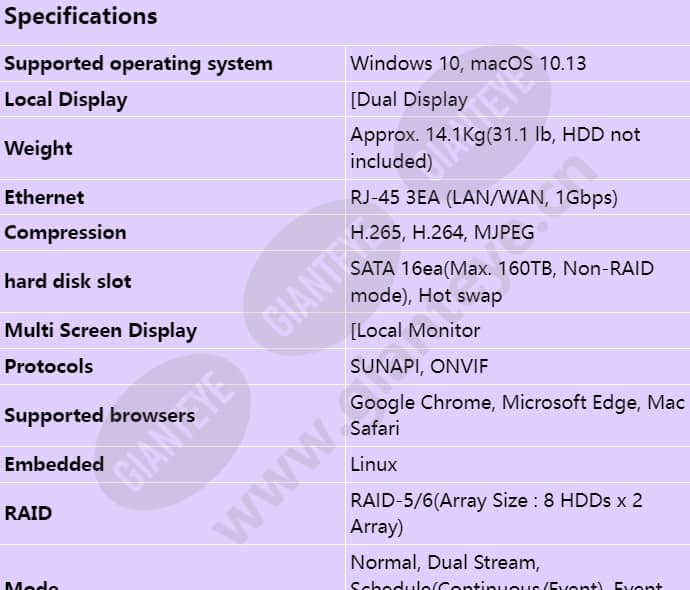The width and height of the screenshot is (690, 590).
Task: Click the H.265, H.264, MJPEG value
Action: tap(442, 233)
